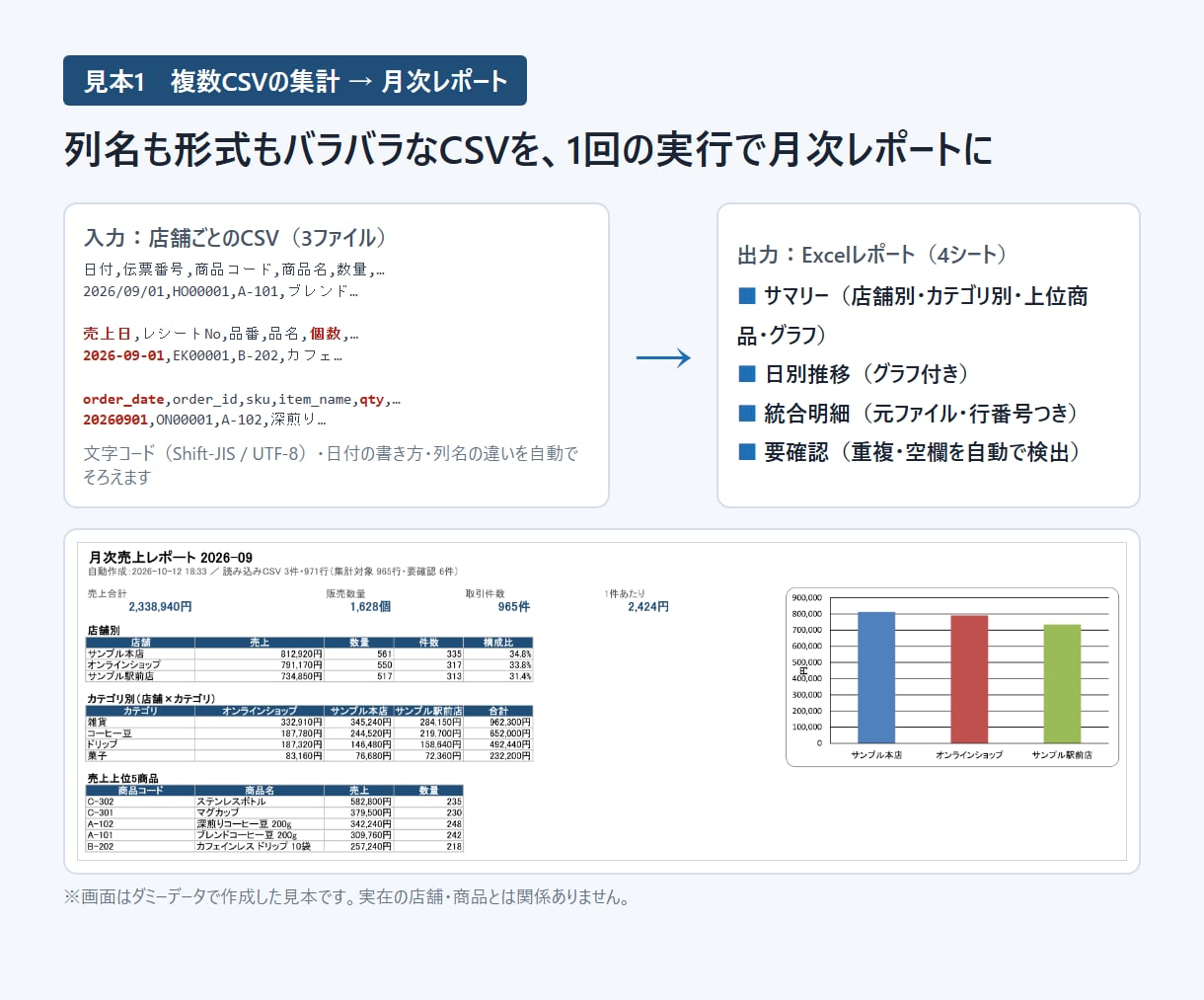This screenshot has height=1000, width=1204.
Task: Click the 'コーヒー豆' category row label
Action: pyautogui.click(x=110, y=733)
